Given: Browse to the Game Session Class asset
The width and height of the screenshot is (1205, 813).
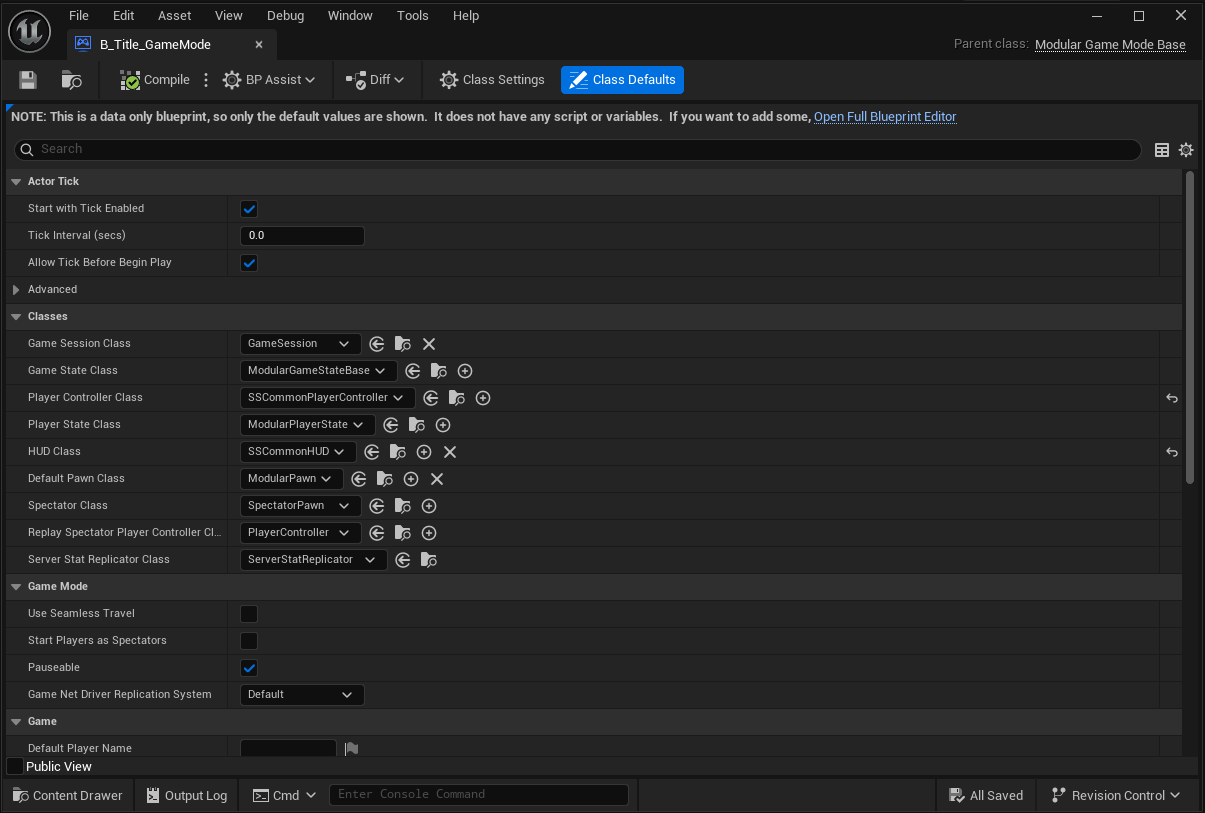Looking at the screenshot, I should 402,343.
